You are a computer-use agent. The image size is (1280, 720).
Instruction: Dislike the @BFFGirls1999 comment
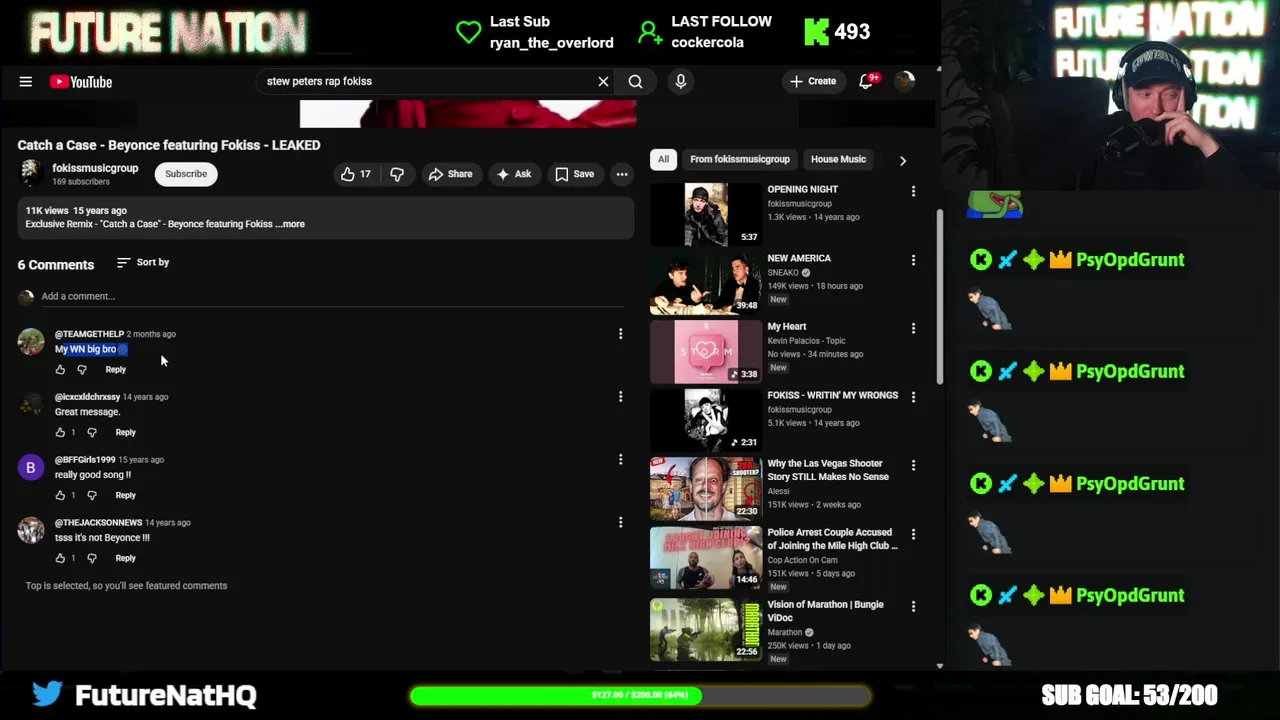pos(92,496)
